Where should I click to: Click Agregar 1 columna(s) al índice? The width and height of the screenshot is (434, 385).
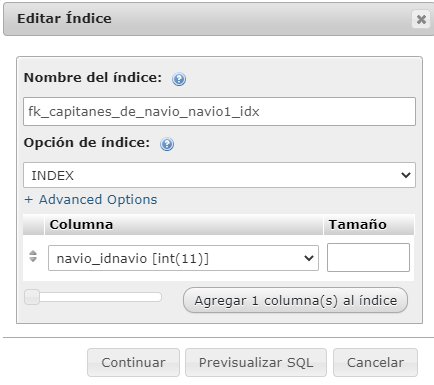[x=296, y=300]
